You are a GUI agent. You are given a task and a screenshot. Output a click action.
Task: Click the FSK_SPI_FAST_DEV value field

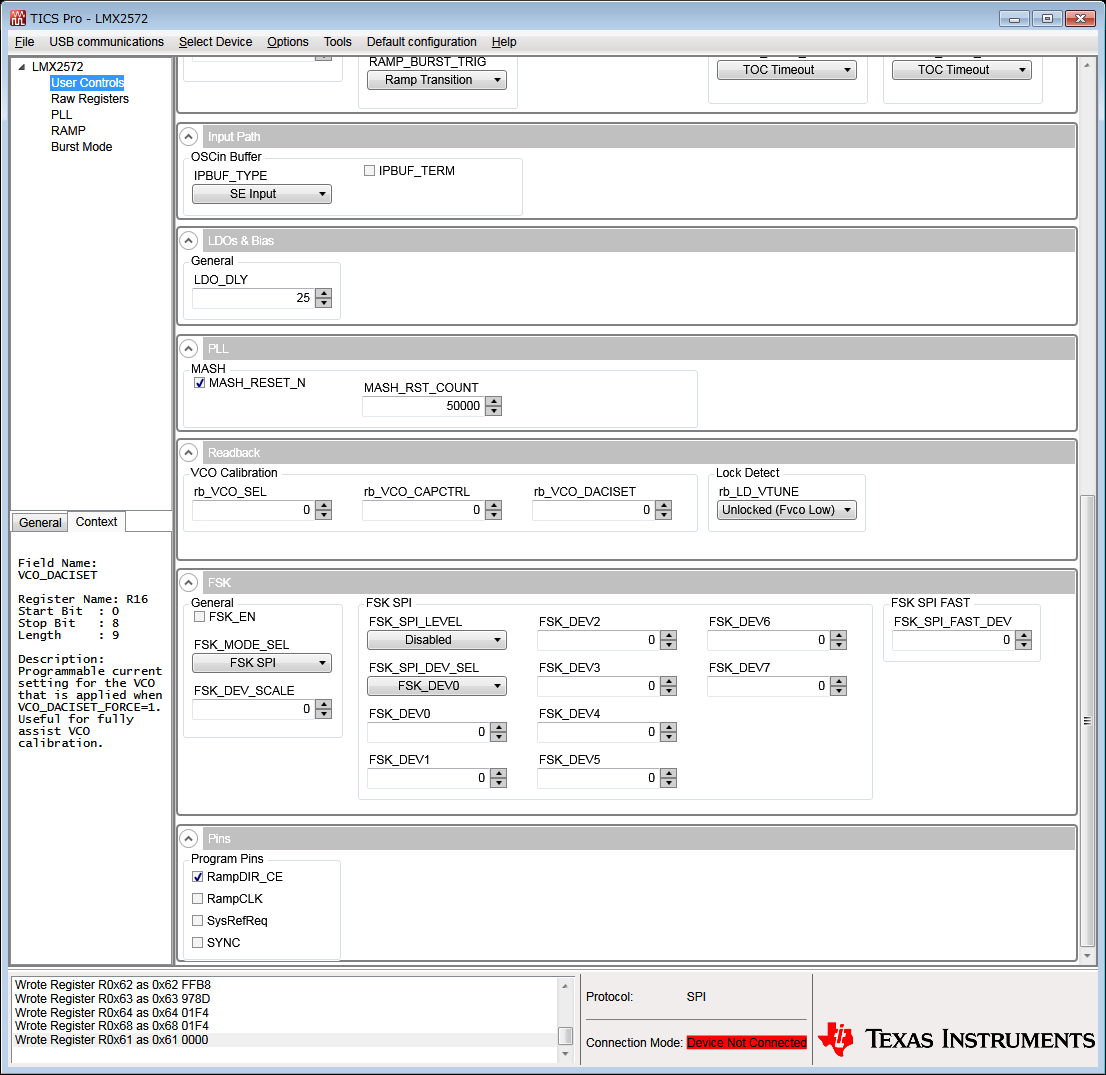click(x=953, y=640)
